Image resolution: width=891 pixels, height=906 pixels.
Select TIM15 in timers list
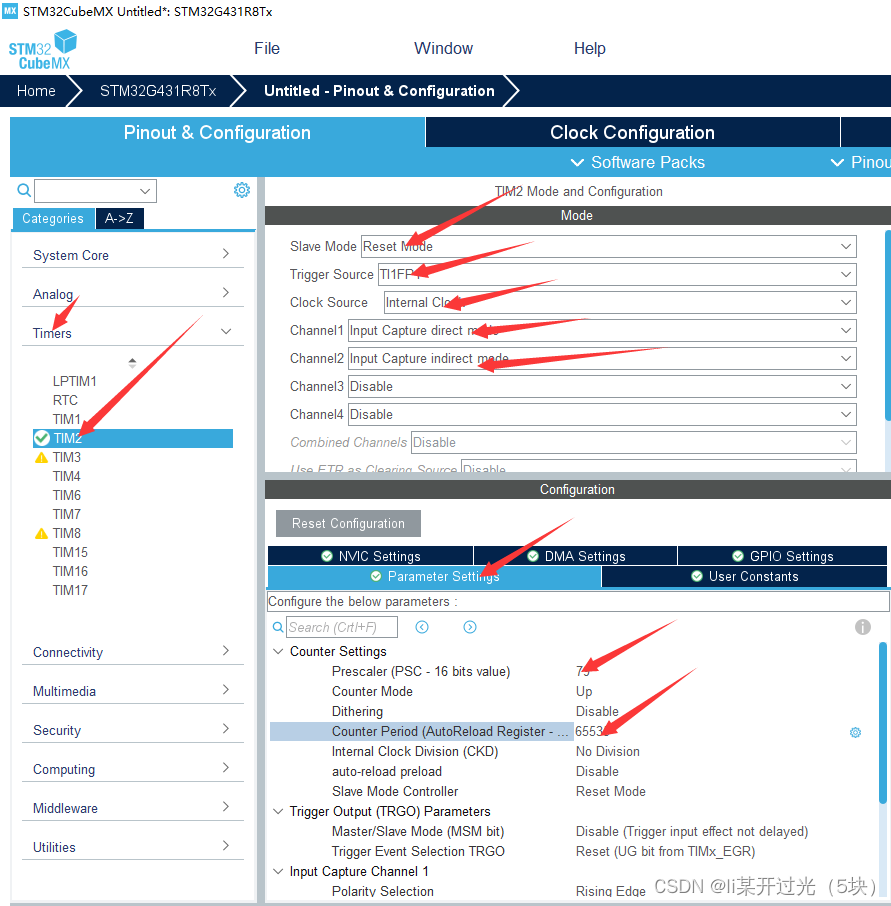click(x=70, y=552)
